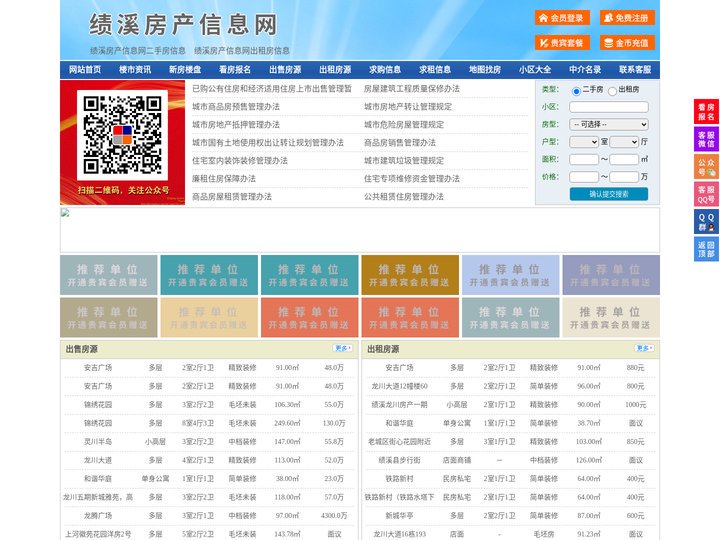The image size is (720, 540).
Task: Click the 客服QQ号 sidebar icon
Action: 706,194
